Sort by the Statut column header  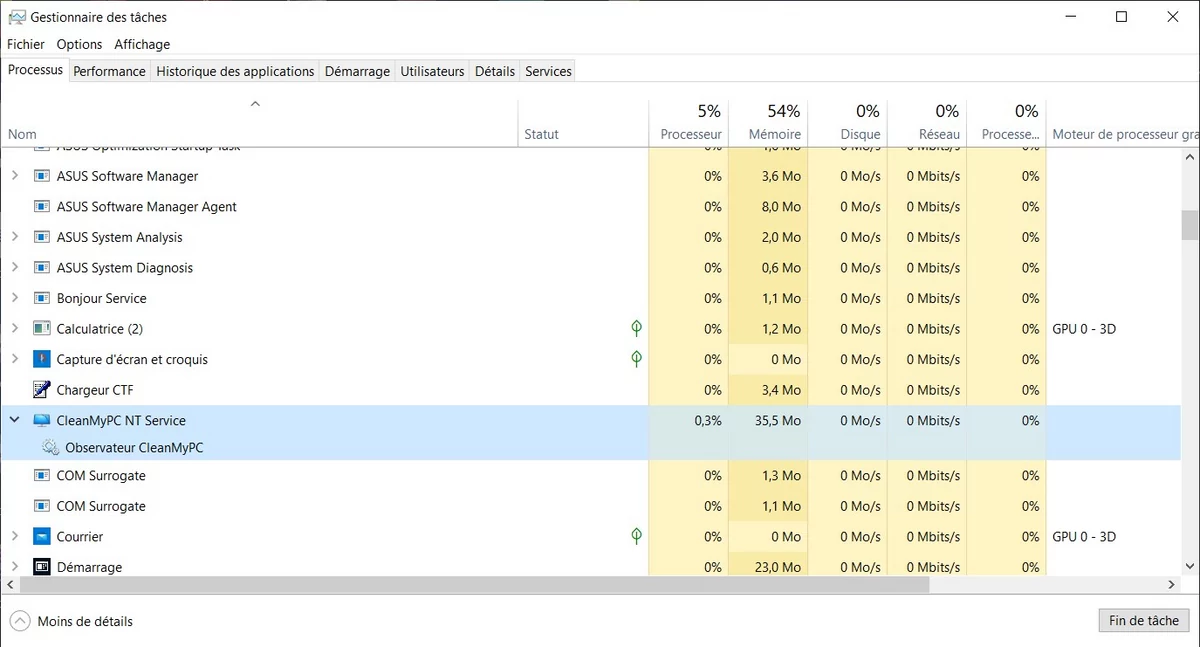583,122
